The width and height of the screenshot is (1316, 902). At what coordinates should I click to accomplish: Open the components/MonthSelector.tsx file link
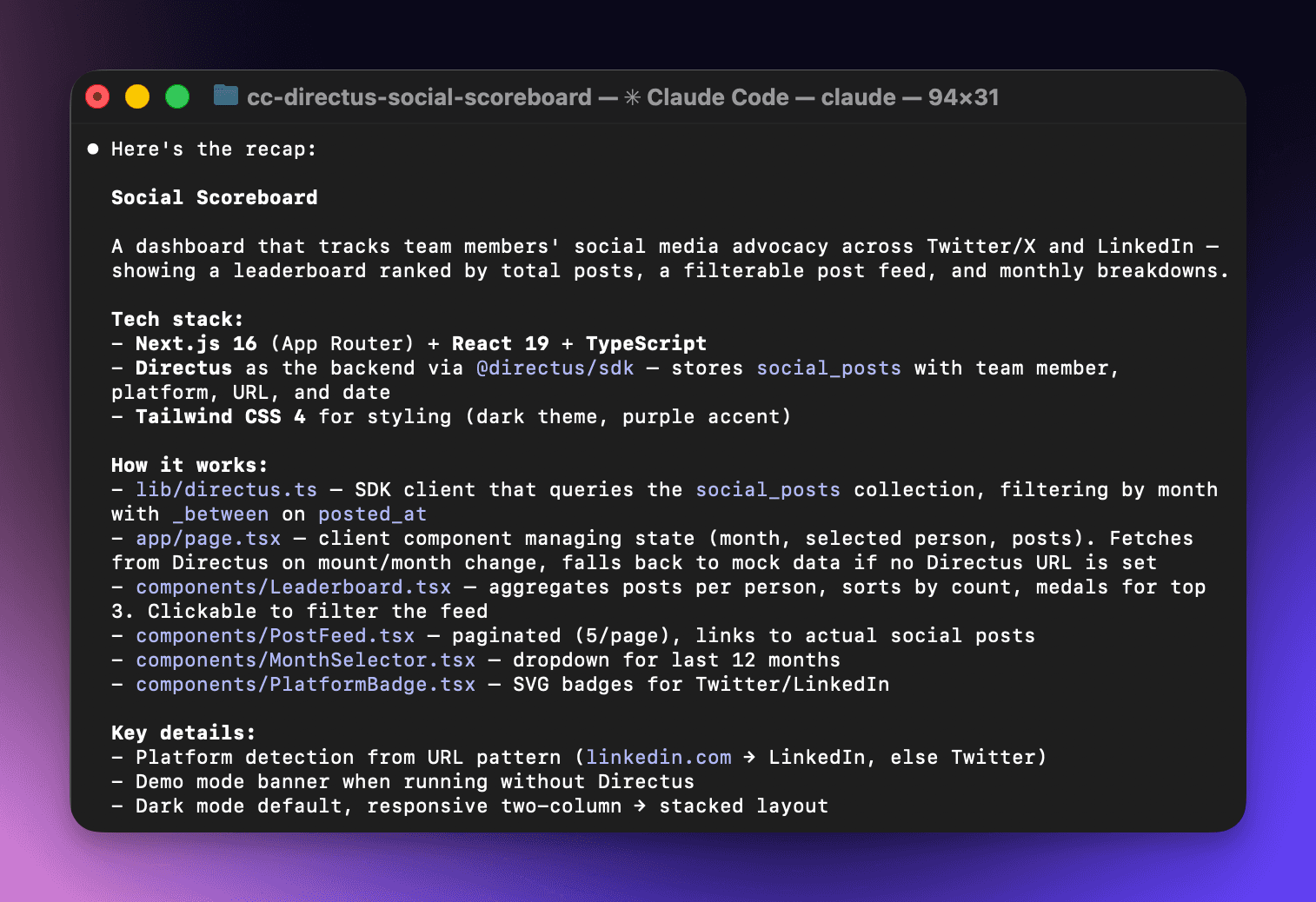click(306, 660)
